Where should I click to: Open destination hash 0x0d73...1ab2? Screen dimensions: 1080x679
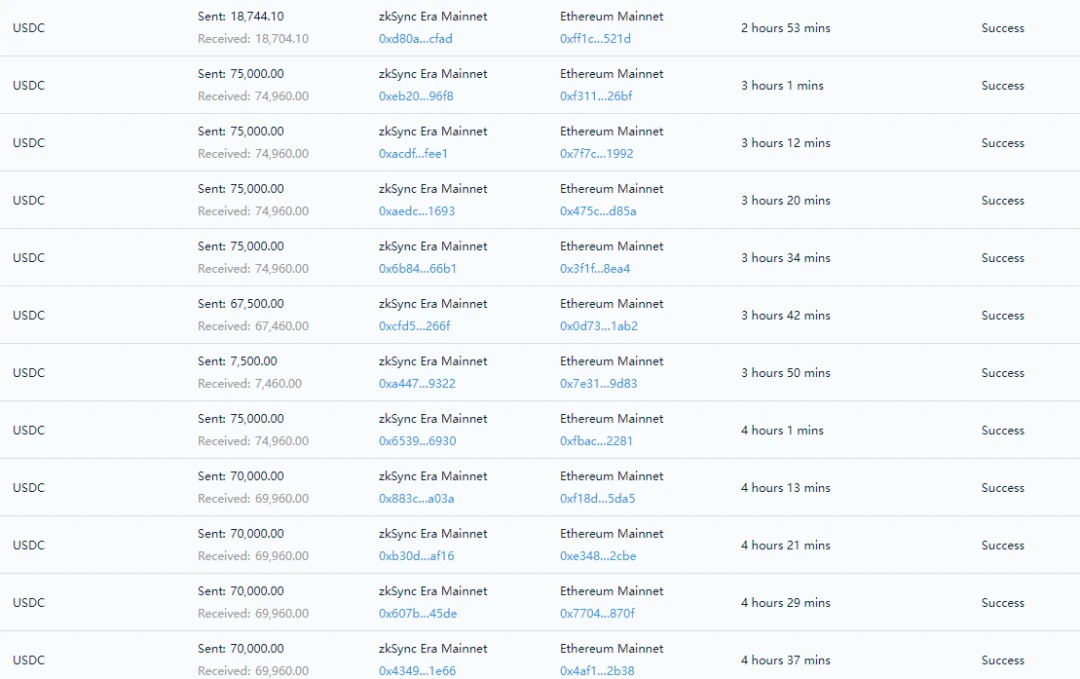pos(599,326)
